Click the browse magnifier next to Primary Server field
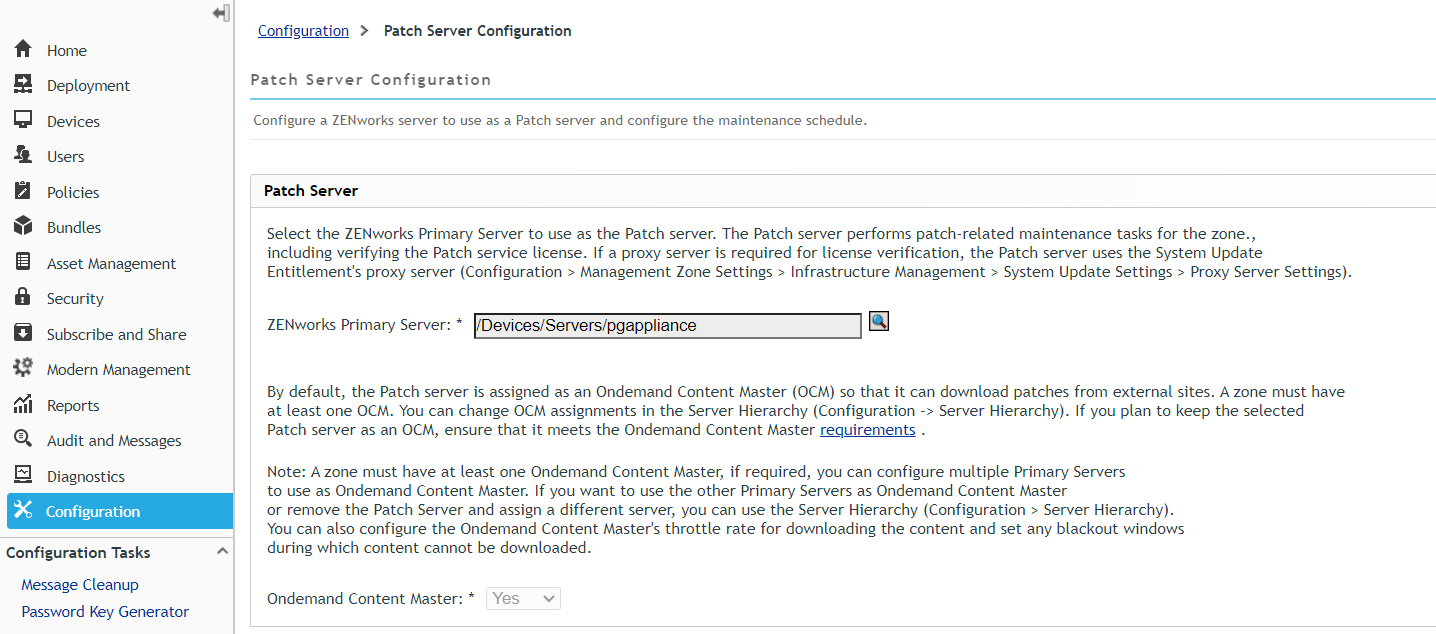 [x=878, y=321]
